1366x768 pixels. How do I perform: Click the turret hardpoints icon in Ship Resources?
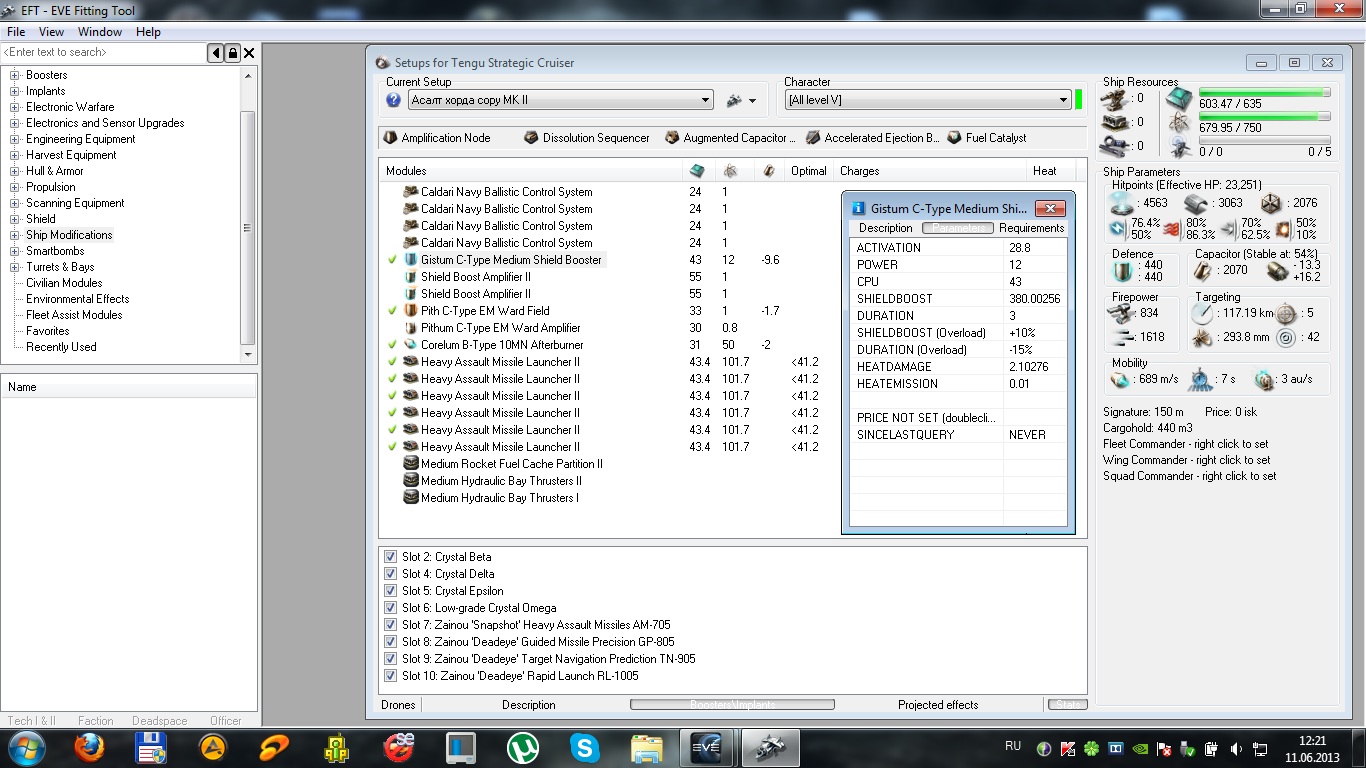point(1115,99)
